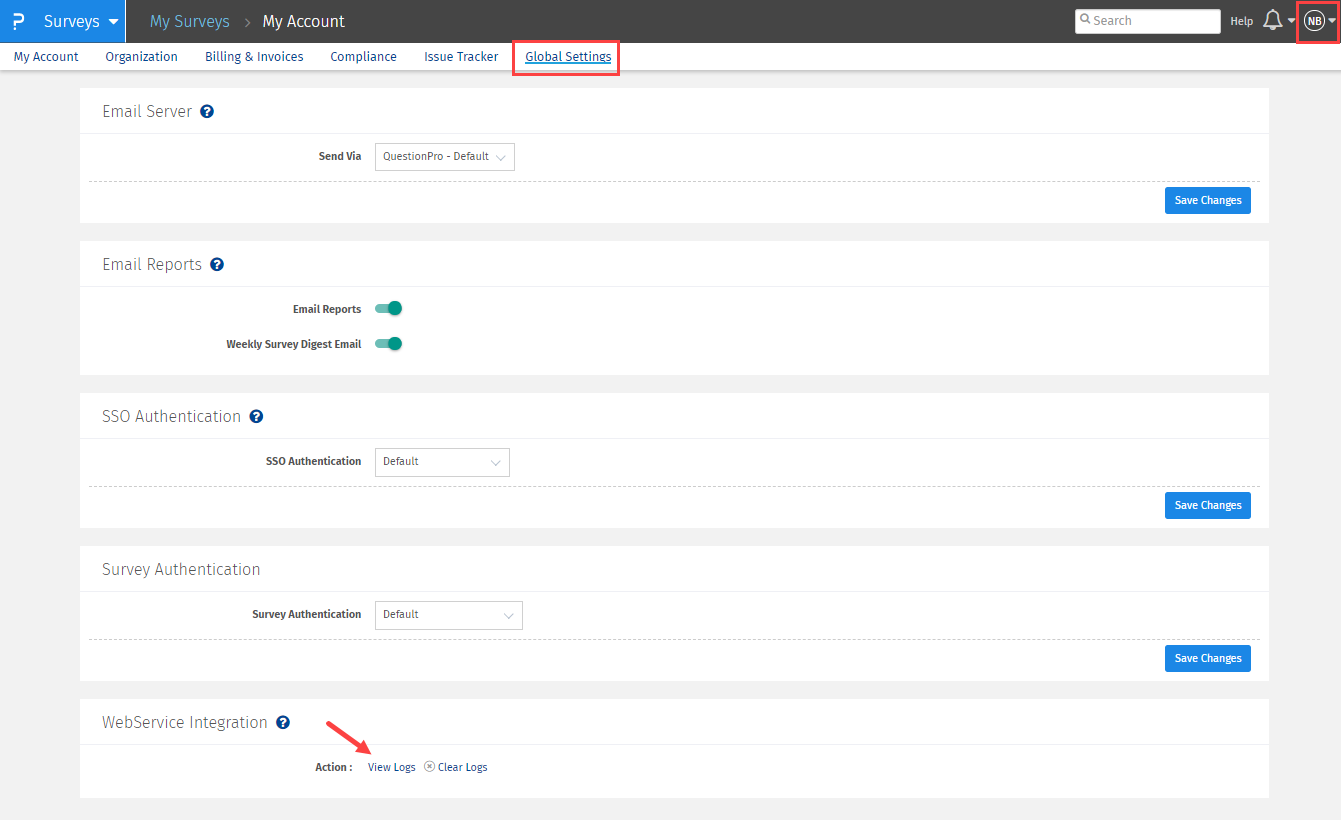Disable the Weekly Survey Digest Email toggle
This screenshot has width=1341, height=820.
388,344
